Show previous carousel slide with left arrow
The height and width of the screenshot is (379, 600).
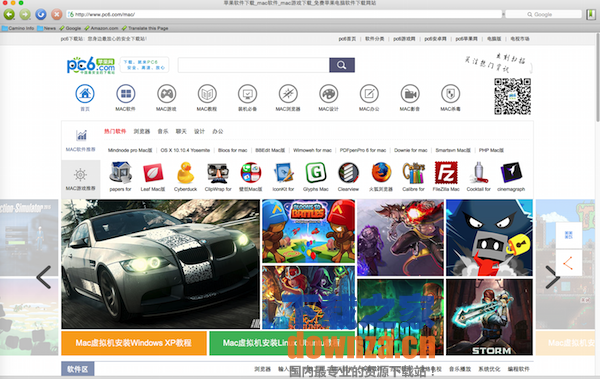44,277
